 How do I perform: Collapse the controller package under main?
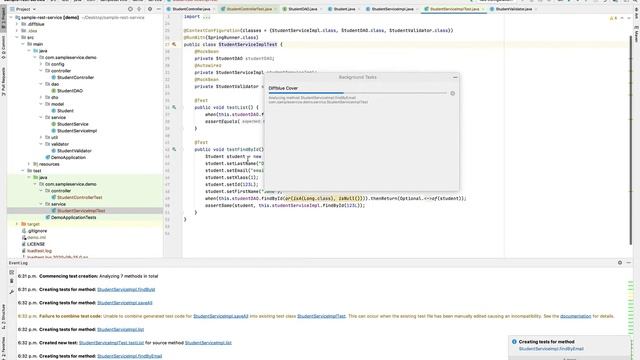(41, 71)
